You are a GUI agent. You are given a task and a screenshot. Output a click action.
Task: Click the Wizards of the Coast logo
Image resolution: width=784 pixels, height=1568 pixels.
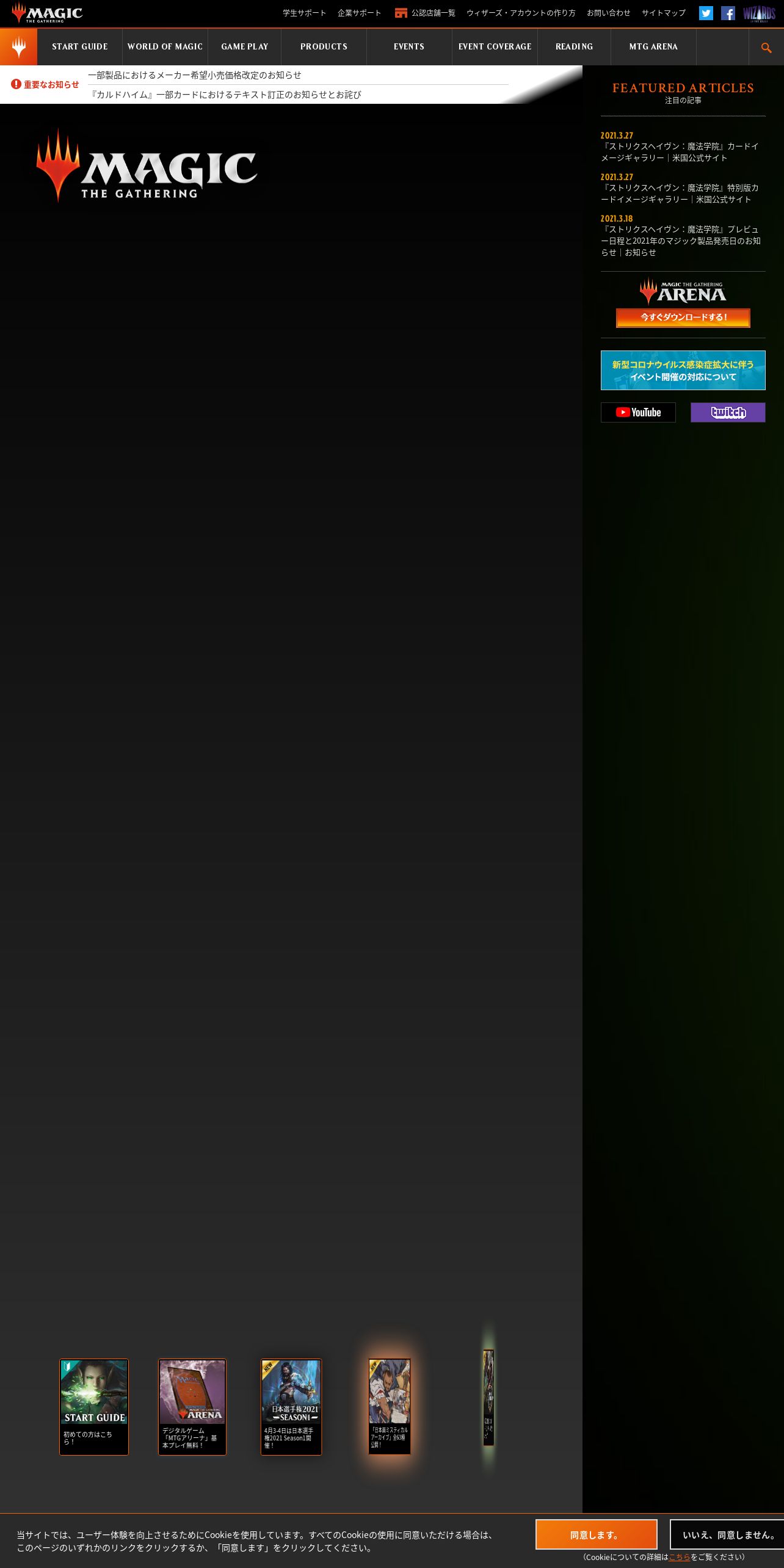759,13
